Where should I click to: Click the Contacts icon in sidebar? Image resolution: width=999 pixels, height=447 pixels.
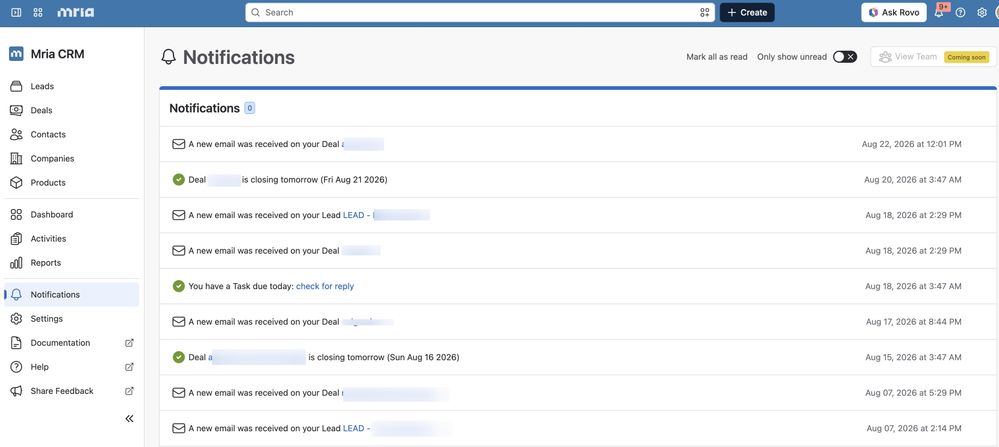click(17, 134)
